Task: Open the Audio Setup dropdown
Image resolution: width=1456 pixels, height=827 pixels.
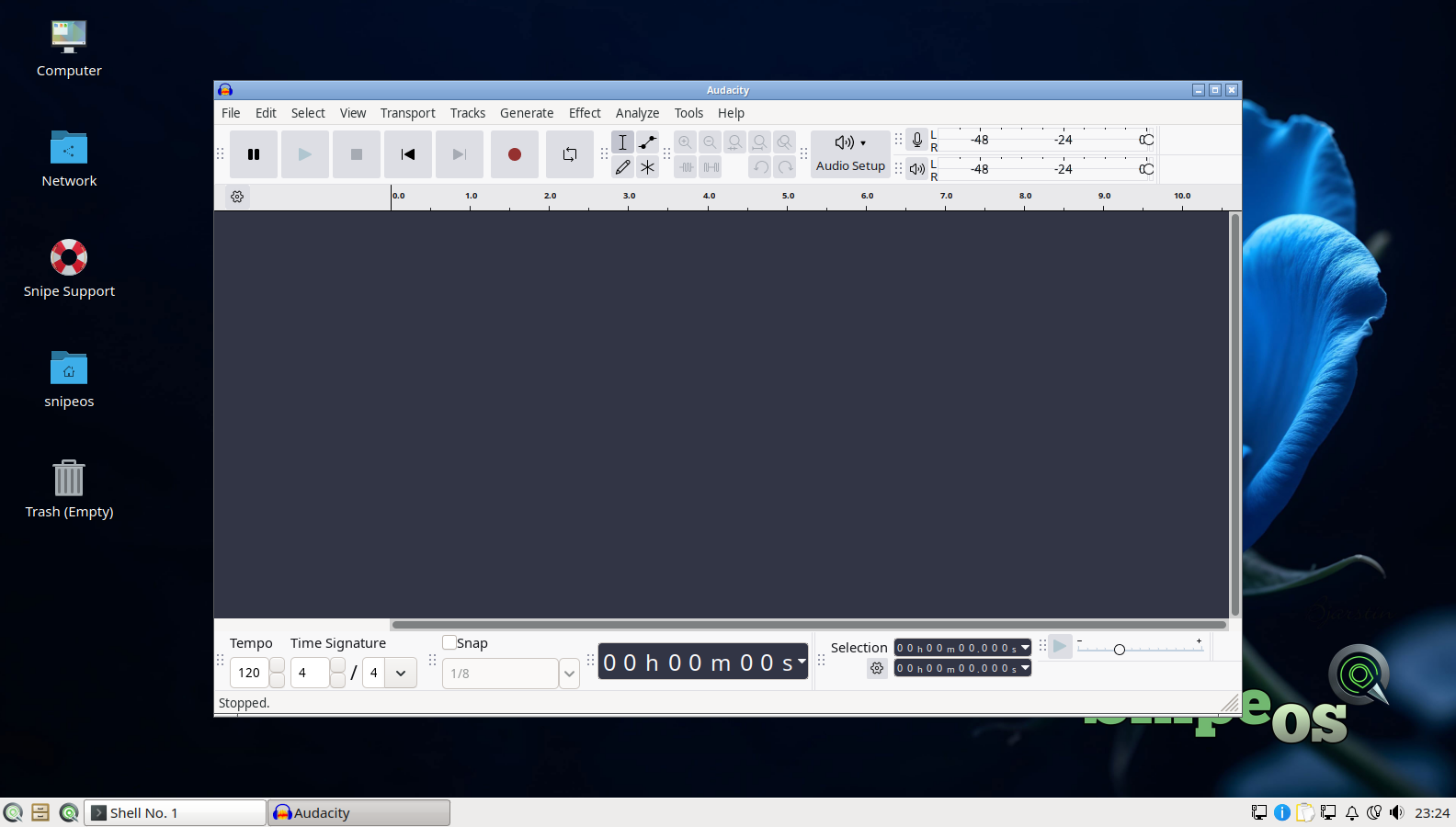Action: coord(850,154)
